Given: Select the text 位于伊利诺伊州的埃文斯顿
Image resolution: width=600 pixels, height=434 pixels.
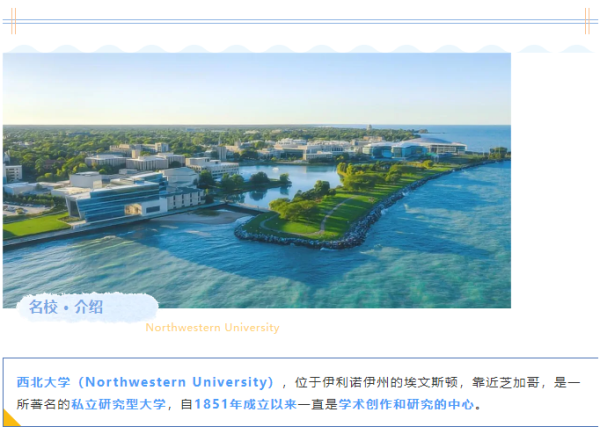Looking at the screenshot, I should pos(376,382).
